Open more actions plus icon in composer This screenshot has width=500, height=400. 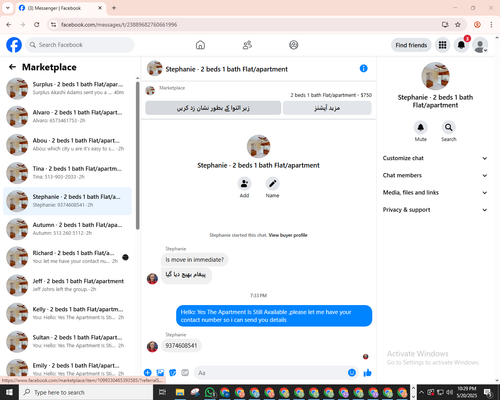[x=148, y=373]
